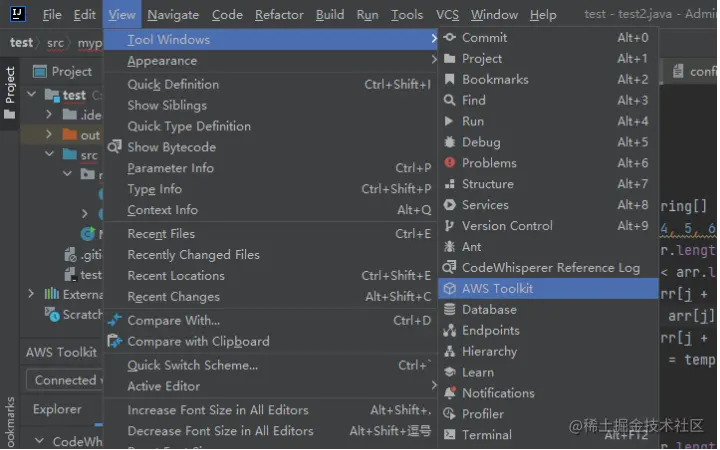720x450 pixels.
Task: Expand the .idea folder node
Action: coord(49,114)
